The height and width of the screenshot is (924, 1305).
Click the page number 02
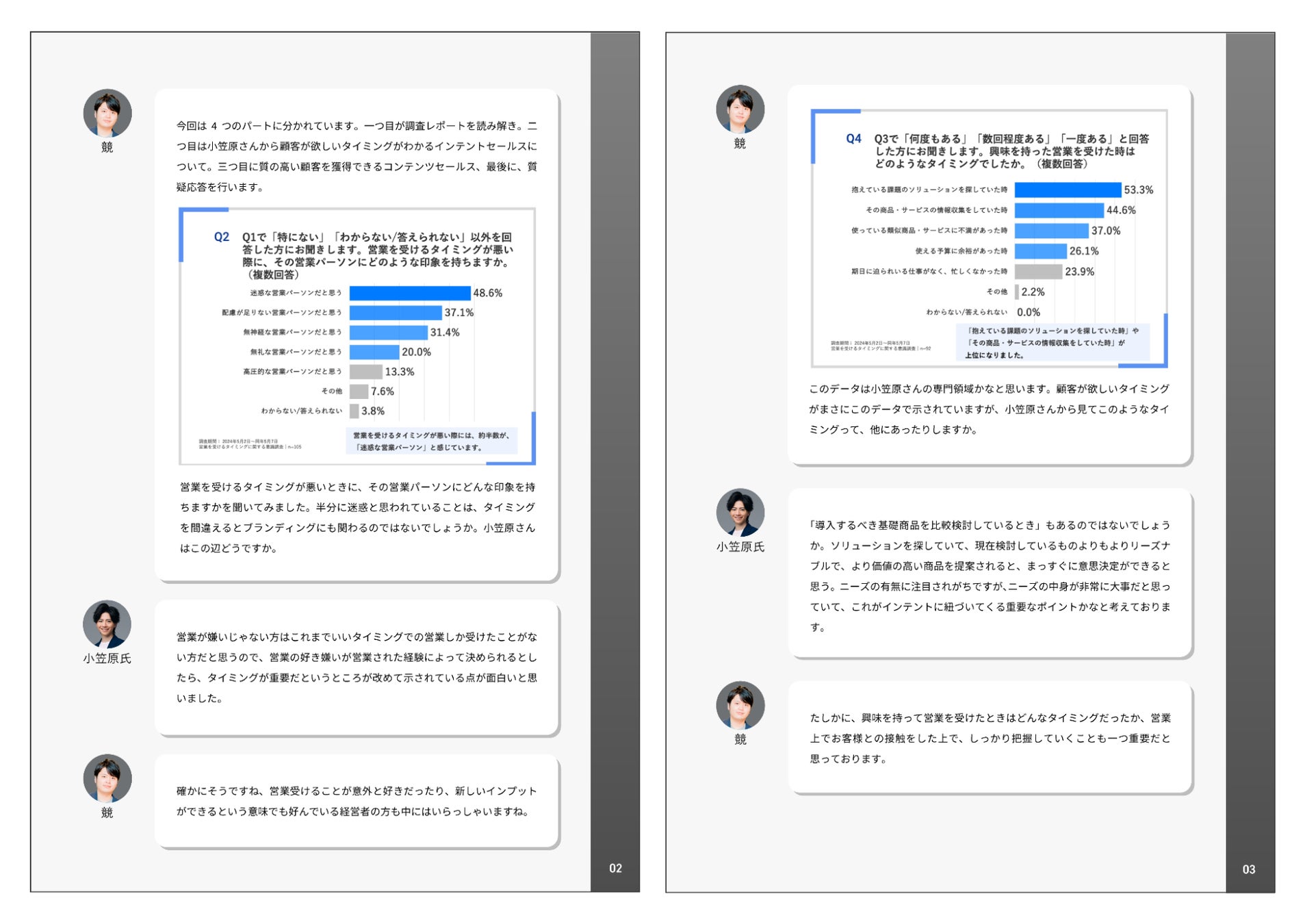click(615, 868)
